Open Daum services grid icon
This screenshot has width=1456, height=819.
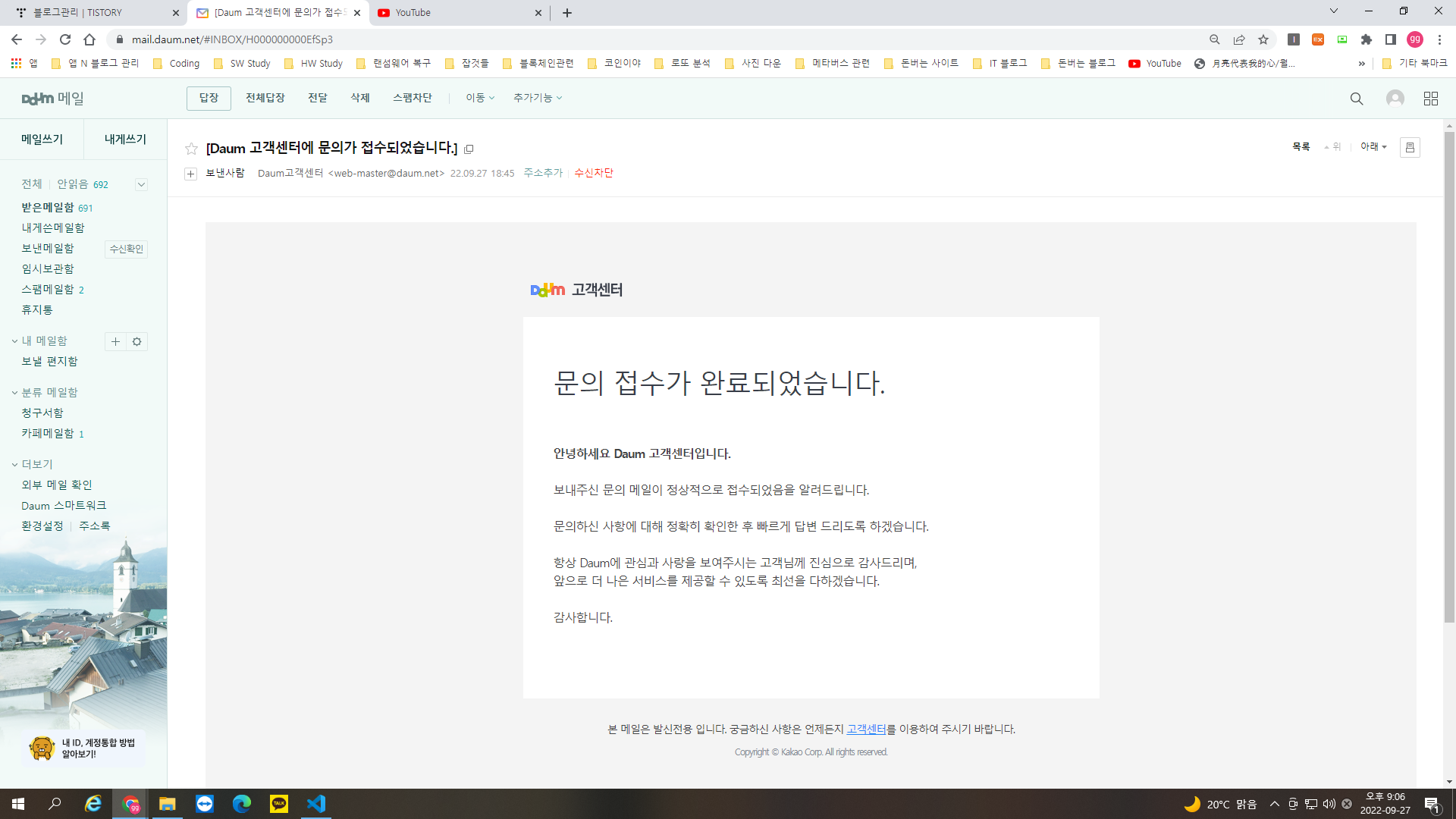click(x=1431, y=99)
